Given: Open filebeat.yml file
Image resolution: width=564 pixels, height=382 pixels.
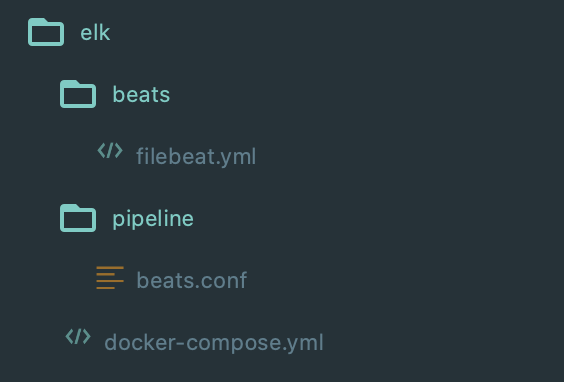Looking at the screenshot, I should tap(176, 156).
